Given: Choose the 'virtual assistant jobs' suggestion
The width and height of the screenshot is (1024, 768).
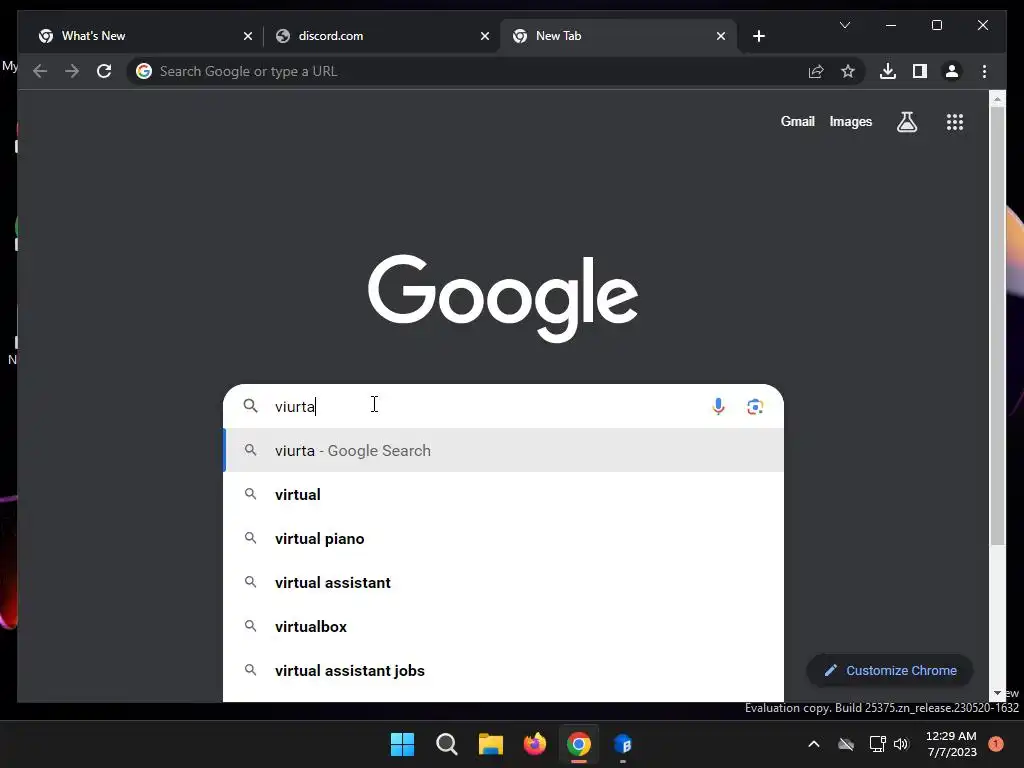Looking at the screenshot, I should (x=504, y=671).
